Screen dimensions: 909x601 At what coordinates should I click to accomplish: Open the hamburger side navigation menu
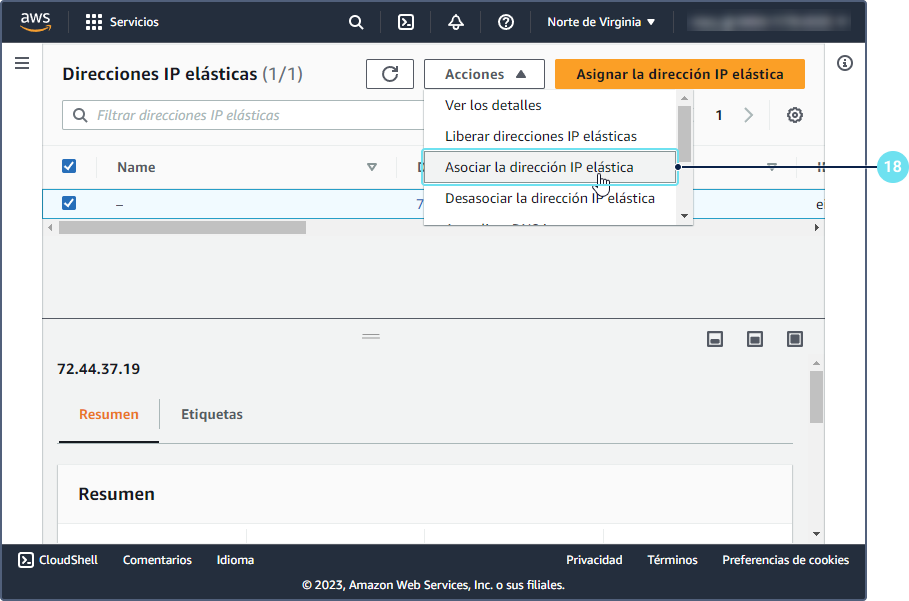click(x=22, y=63)
